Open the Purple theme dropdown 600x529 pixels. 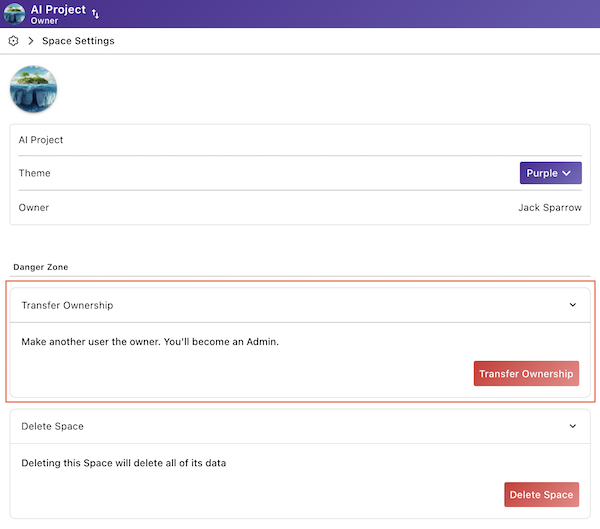(550, 173)
